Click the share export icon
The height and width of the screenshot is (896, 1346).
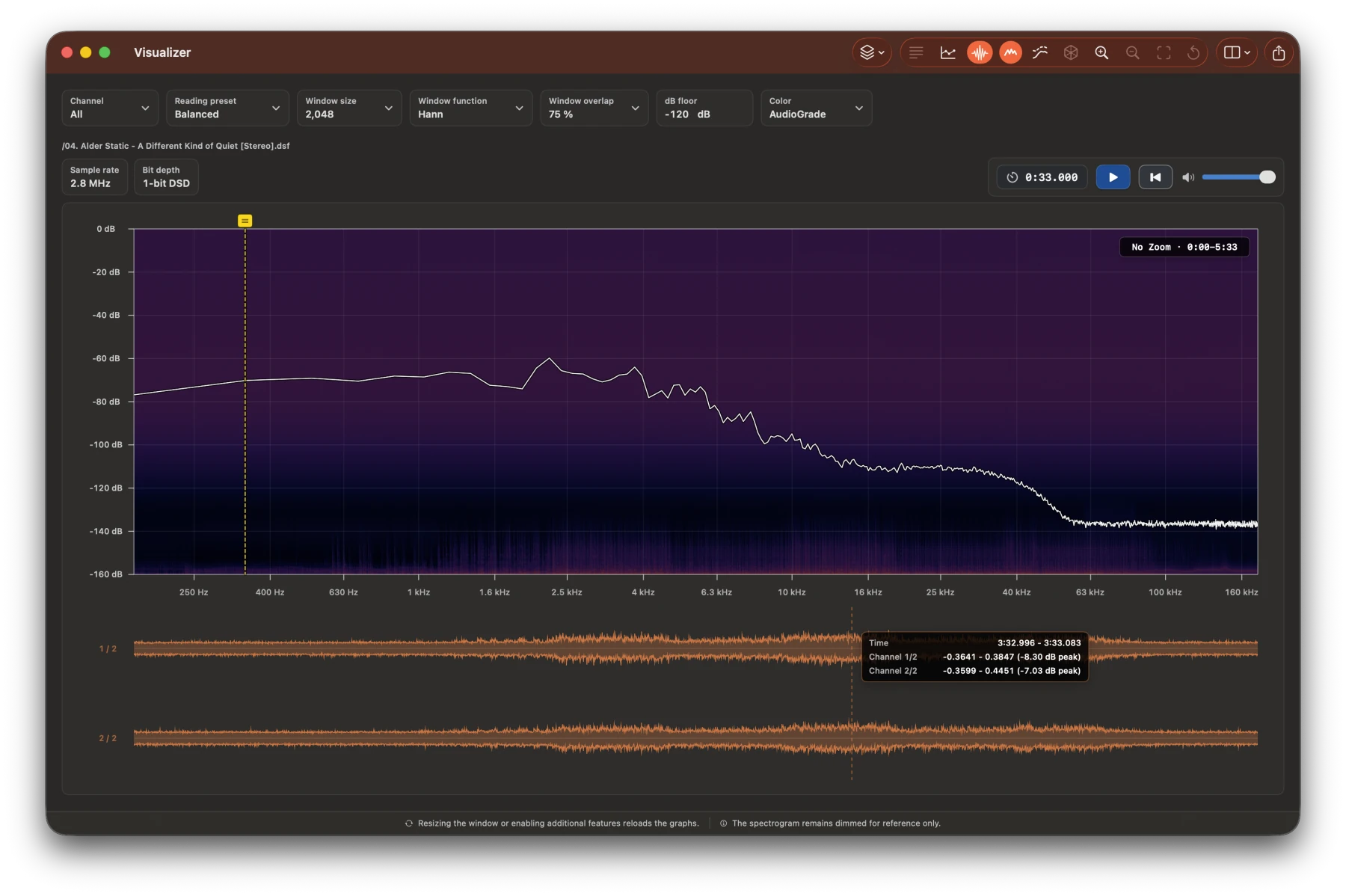coord(1279,52)
